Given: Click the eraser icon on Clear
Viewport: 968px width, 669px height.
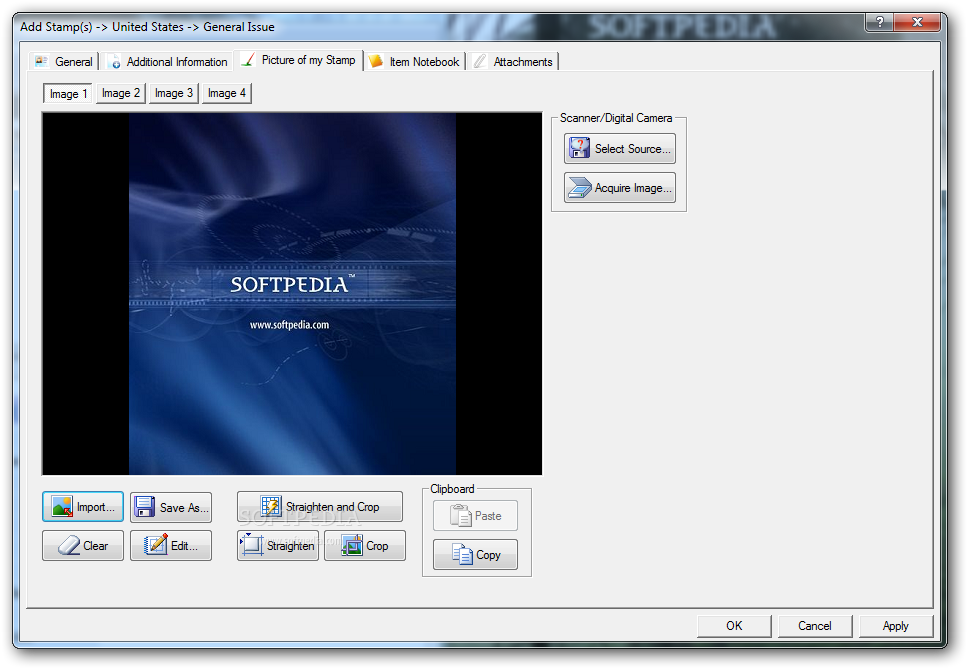Looking at the screenshot, I should coord(69,546).
